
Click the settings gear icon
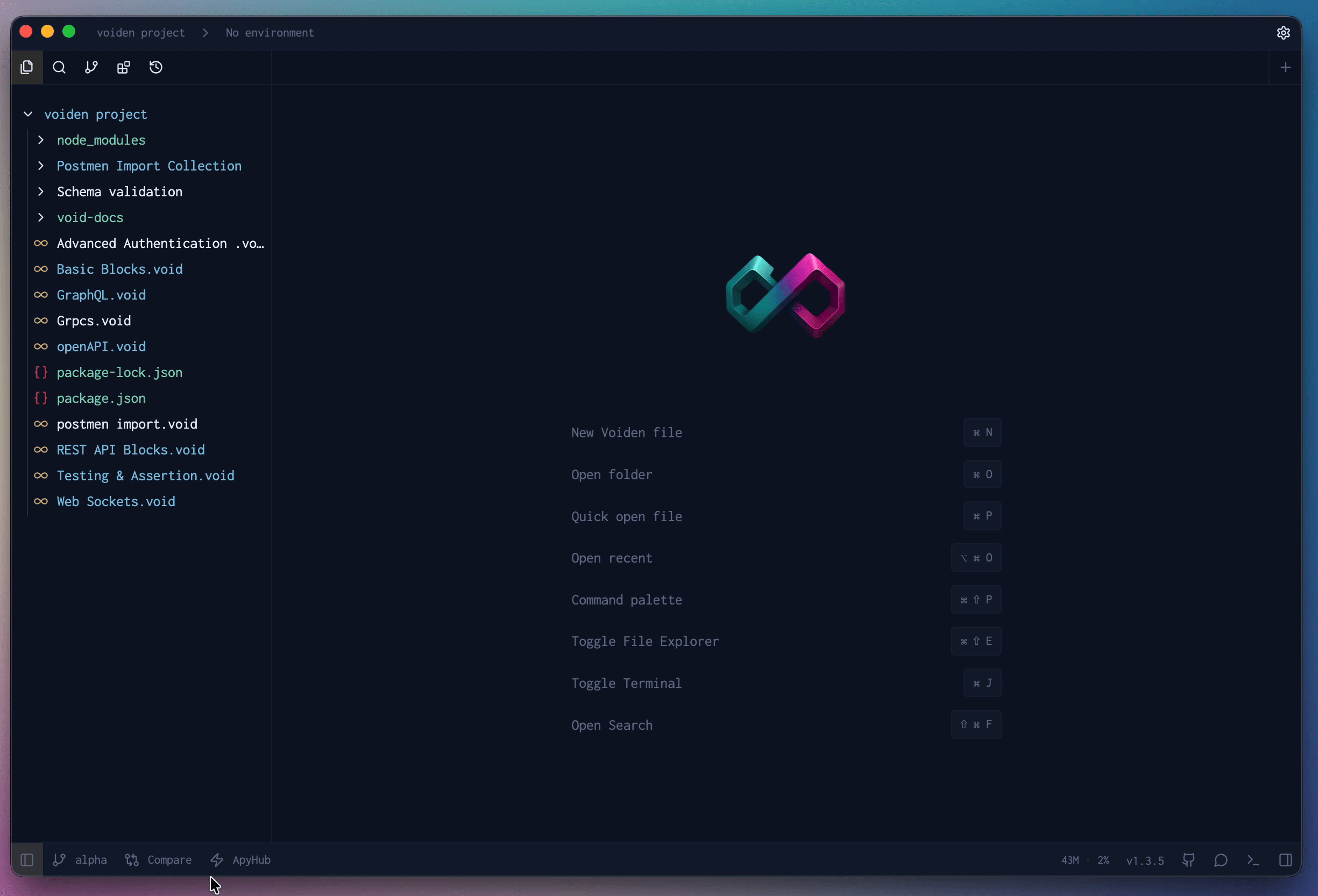tap(1283, 33)
